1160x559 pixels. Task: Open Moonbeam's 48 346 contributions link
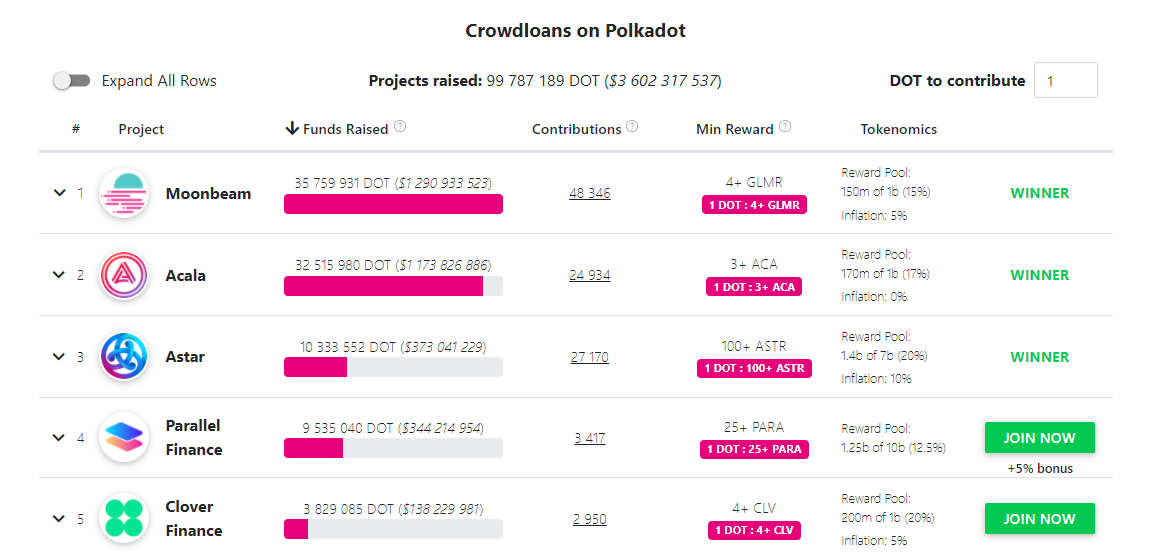(x=589, y=193)
